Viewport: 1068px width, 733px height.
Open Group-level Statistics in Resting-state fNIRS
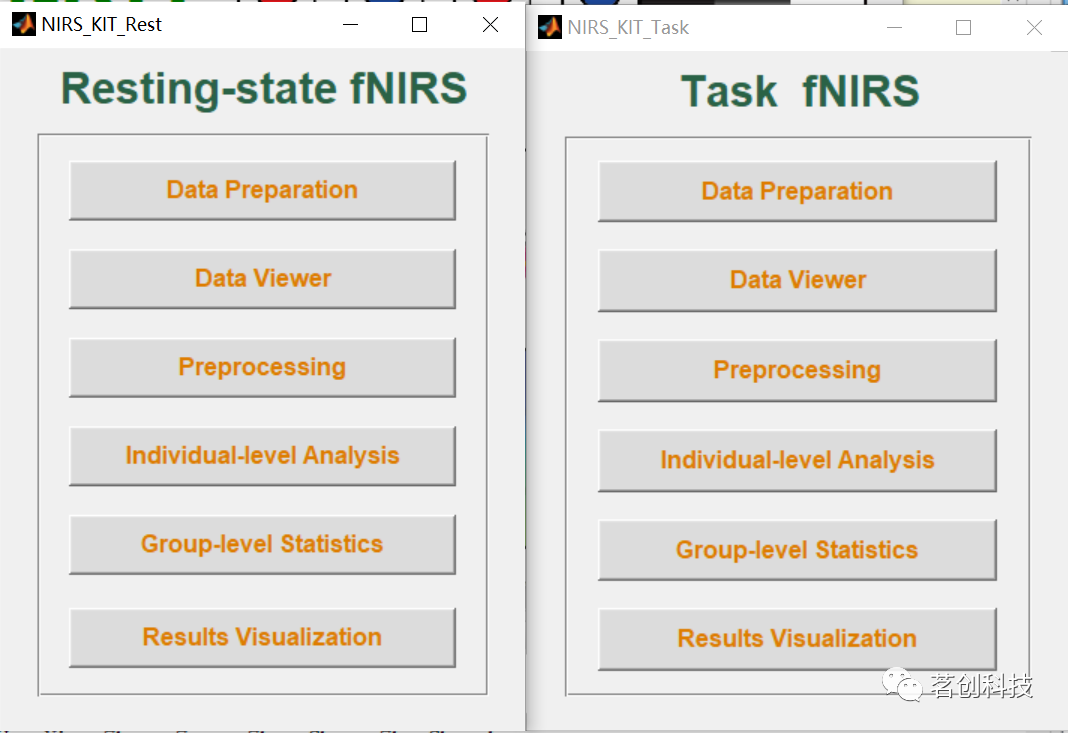coord(262,545)
